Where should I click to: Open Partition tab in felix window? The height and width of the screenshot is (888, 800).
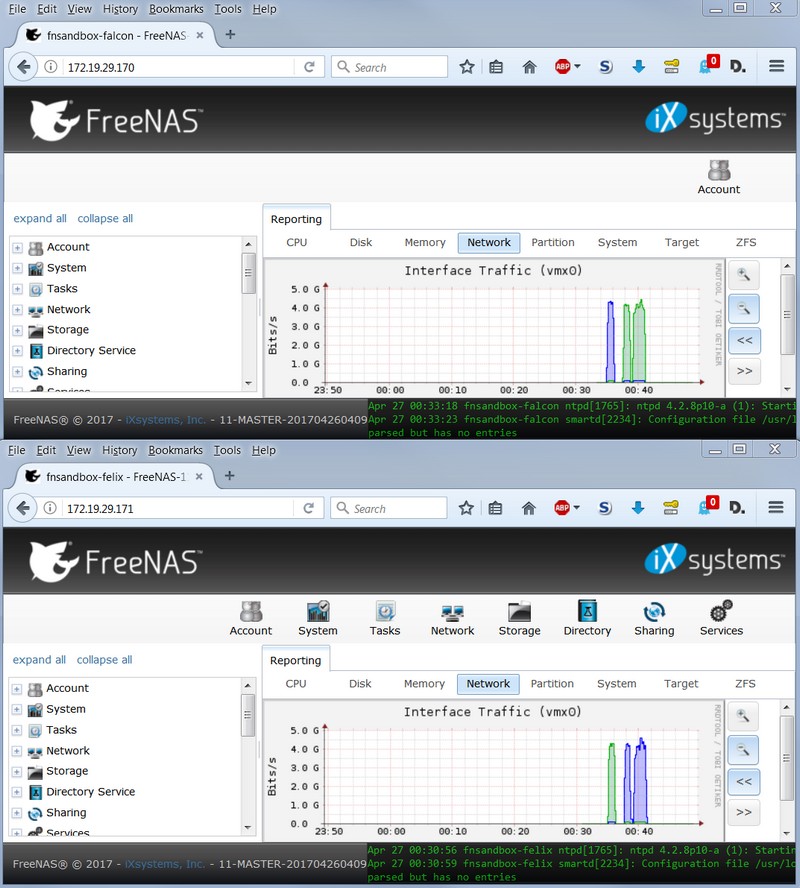[552, 684]
